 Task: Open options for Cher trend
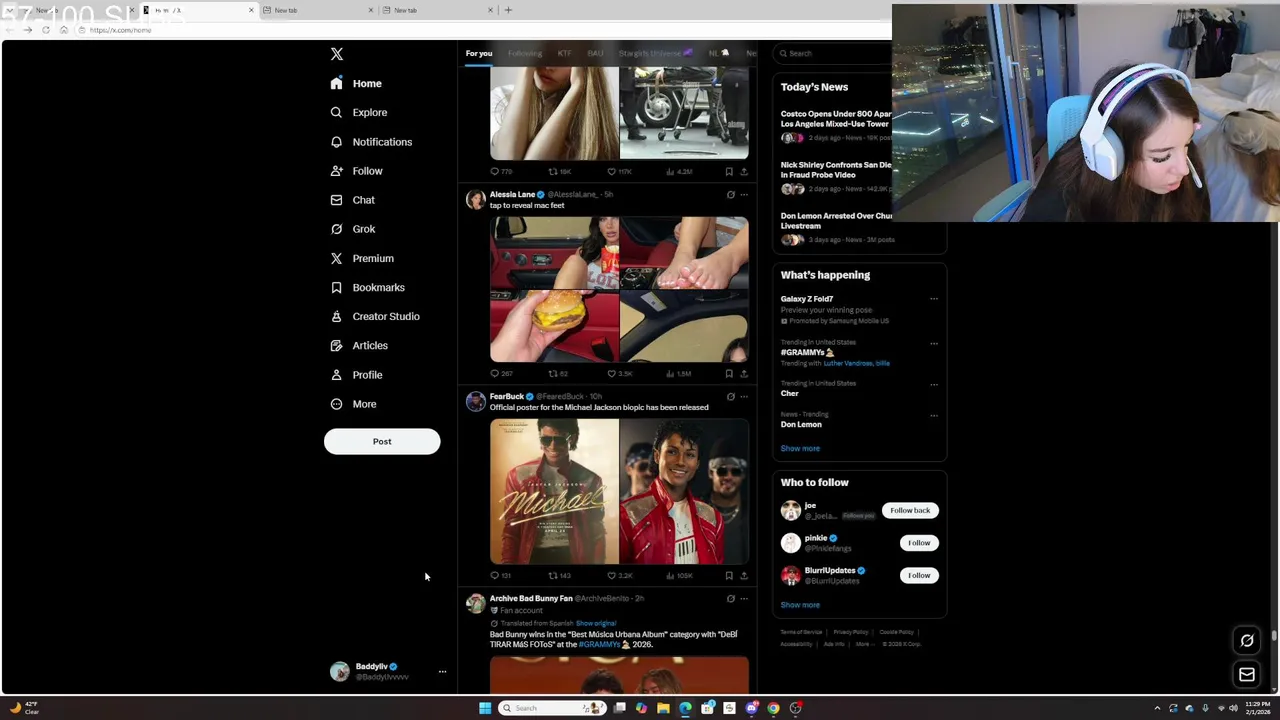coord(934,384)
